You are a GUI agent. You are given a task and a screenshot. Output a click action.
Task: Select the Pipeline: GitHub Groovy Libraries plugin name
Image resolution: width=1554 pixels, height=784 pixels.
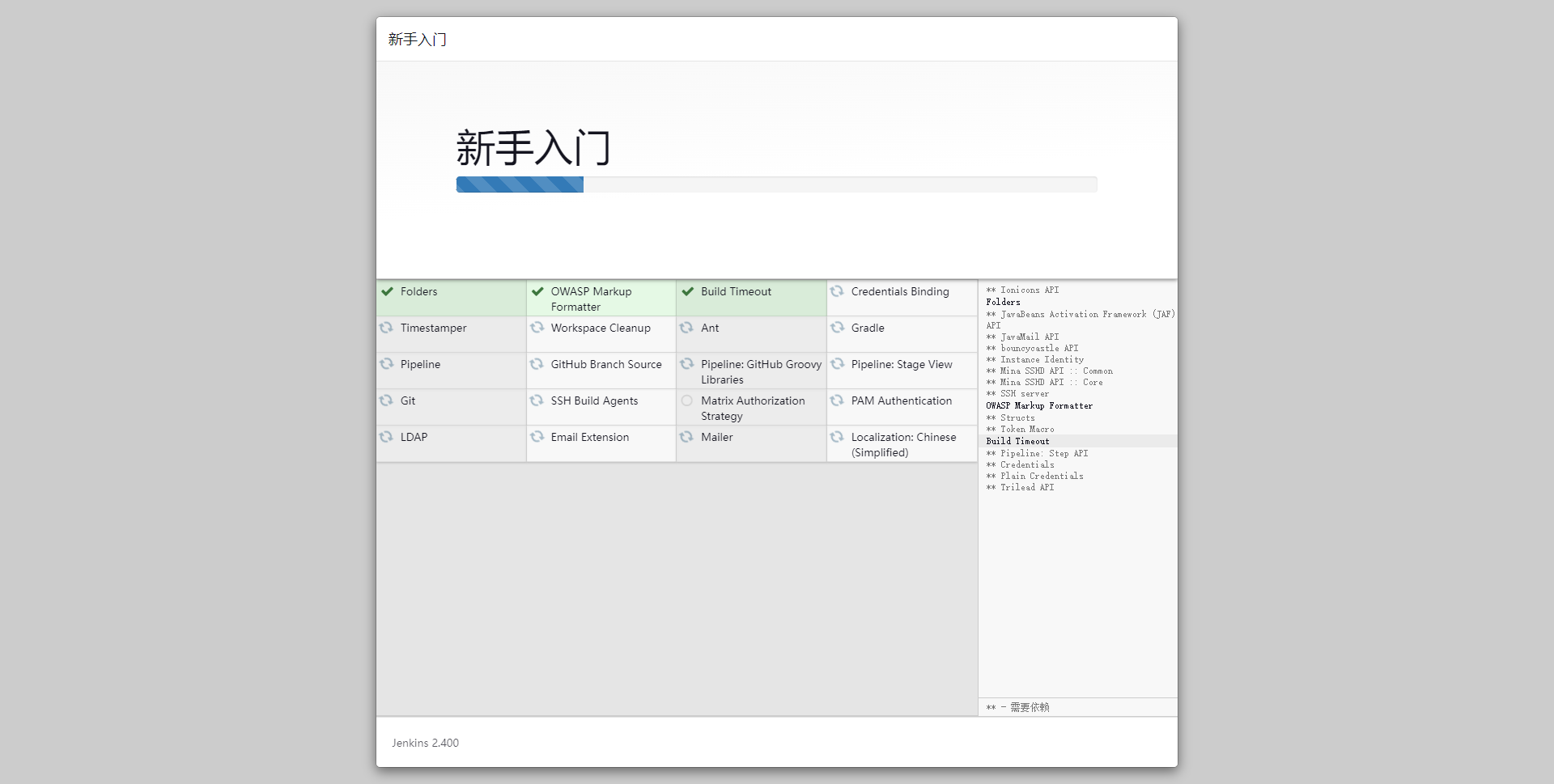762,372
